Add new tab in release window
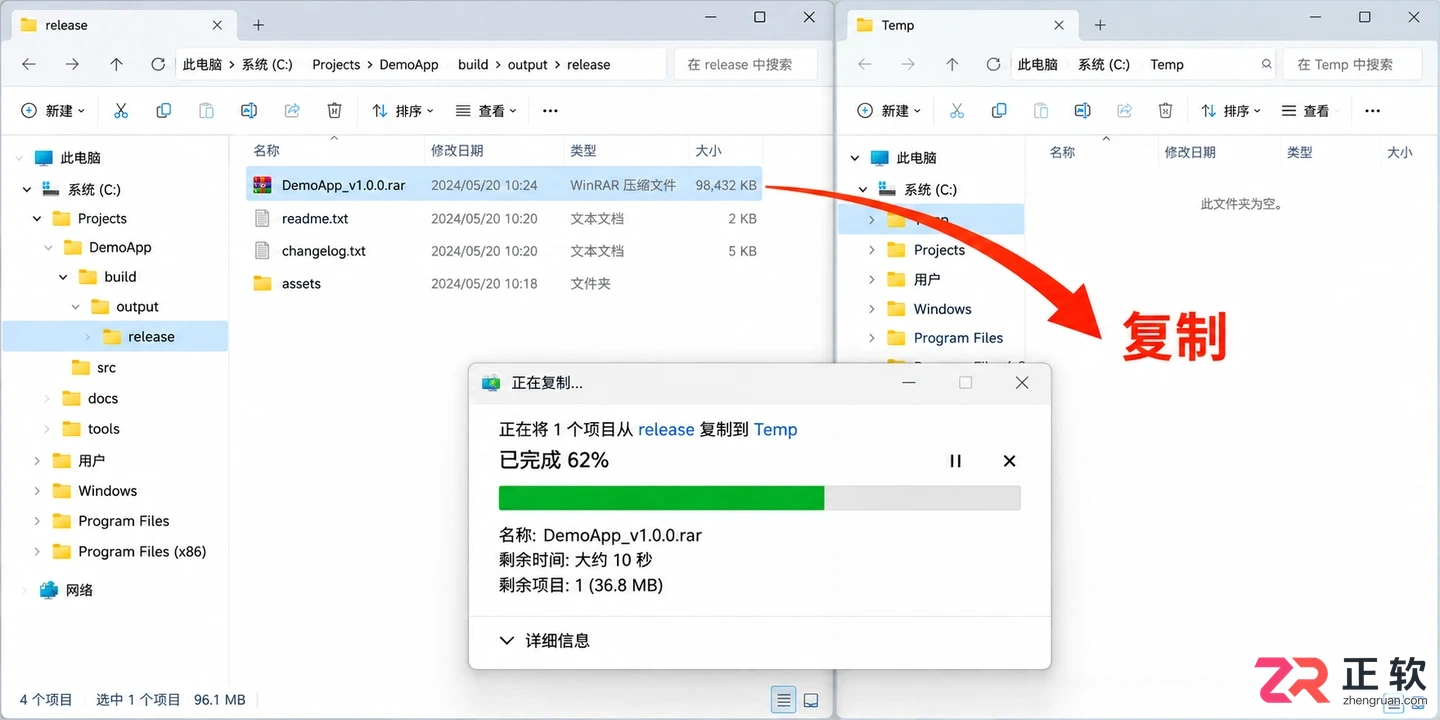This screenshot has height=720, width=1440. (x=258, y=25)
